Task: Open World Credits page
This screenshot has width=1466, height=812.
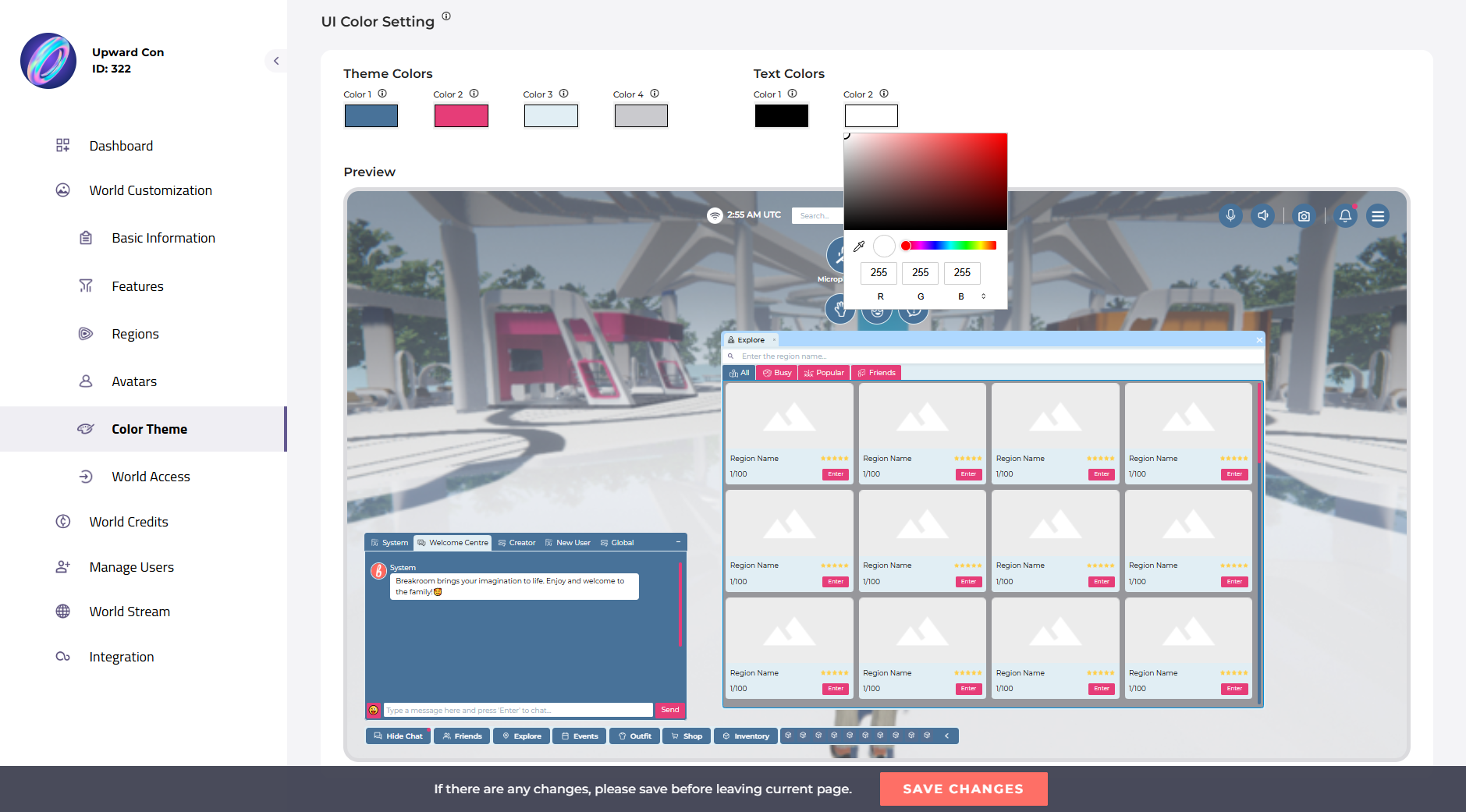Action: pos(129,522)
